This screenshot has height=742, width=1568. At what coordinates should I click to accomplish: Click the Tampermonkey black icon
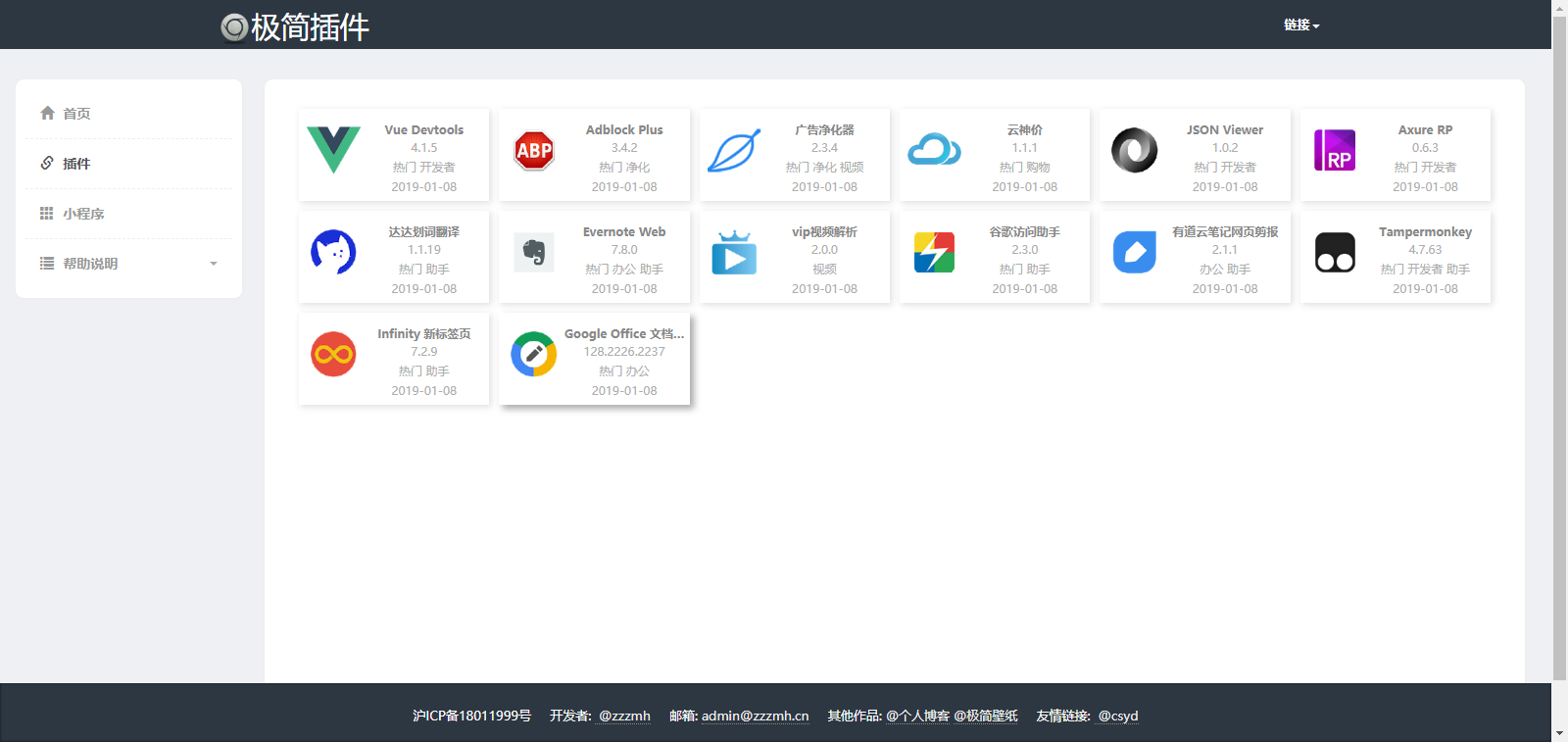click(1335, 252)
